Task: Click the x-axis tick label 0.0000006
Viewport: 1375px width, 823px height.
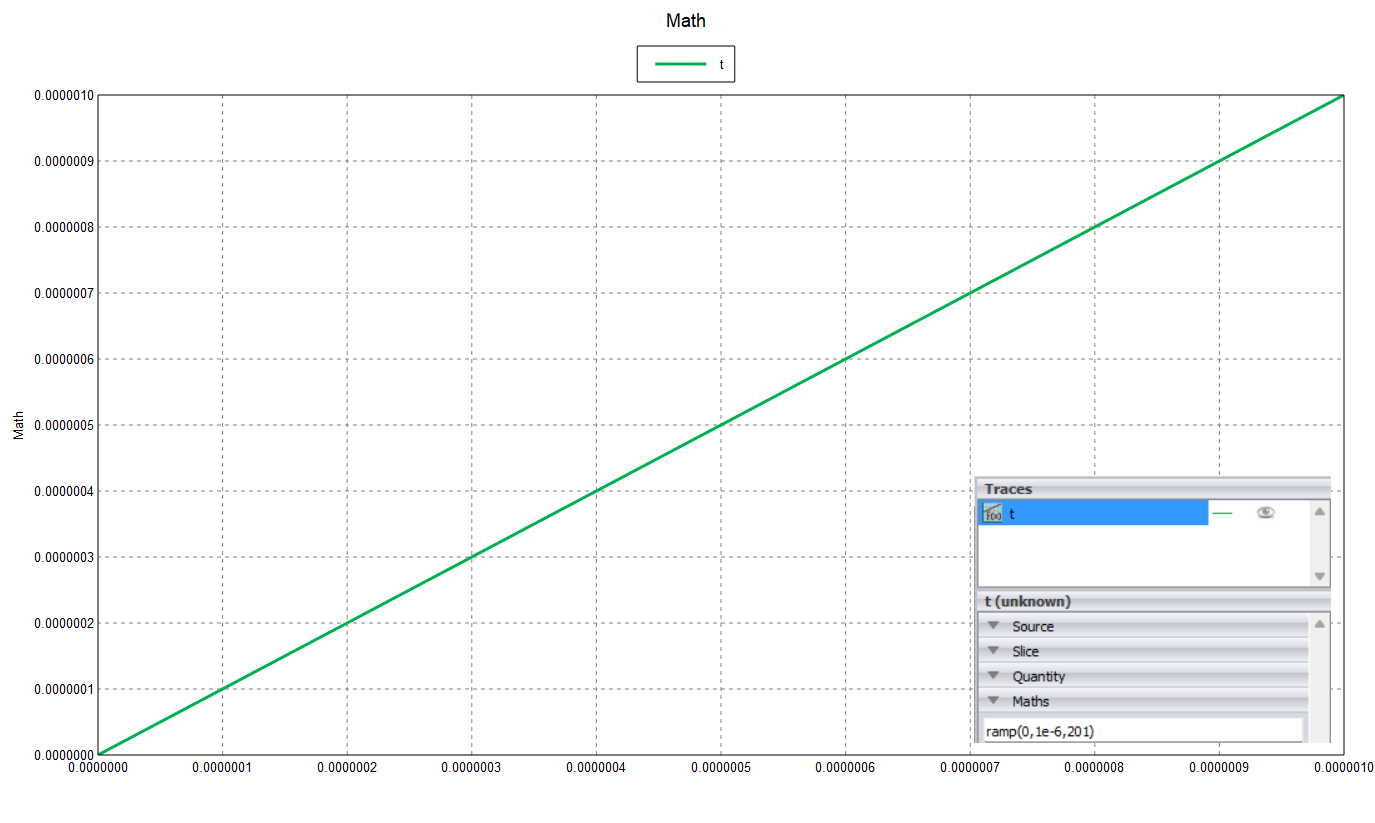Action: pos(845,768)
